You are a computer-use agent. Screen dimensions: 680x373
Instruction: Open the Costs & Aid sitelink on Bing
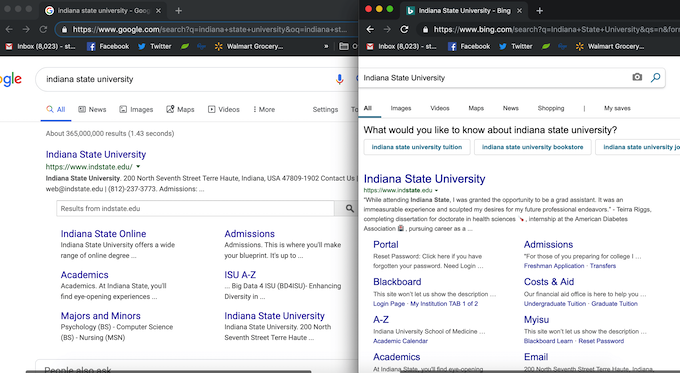click(x=549, y=282)
